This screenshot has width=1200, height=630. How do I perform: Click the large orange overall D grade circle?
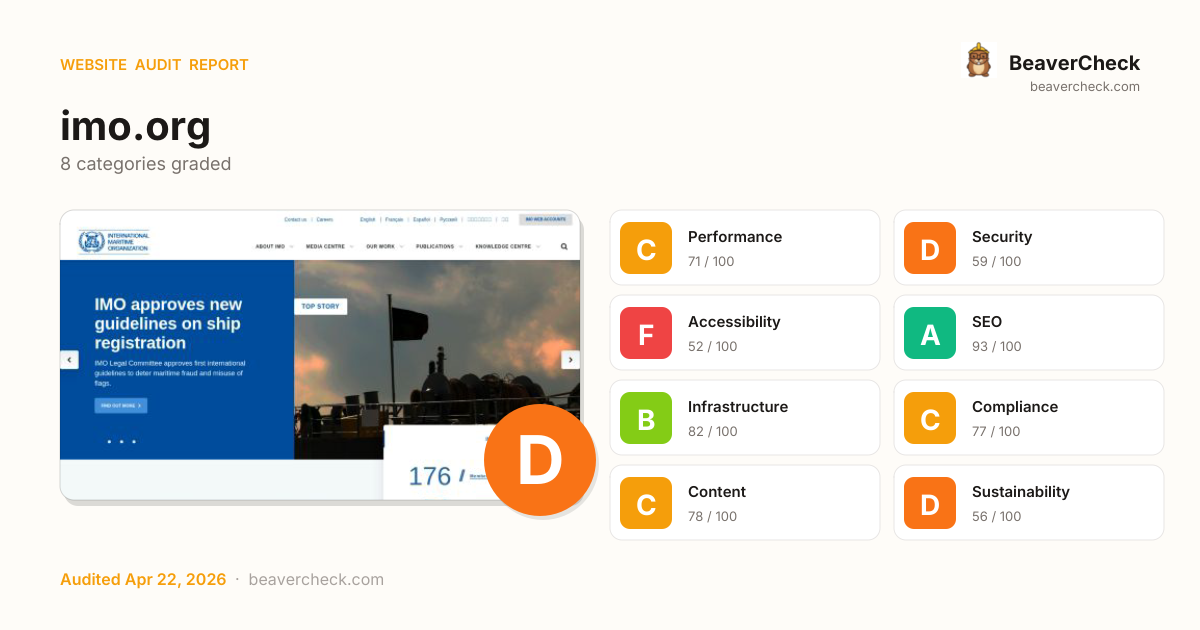point(539,460)
